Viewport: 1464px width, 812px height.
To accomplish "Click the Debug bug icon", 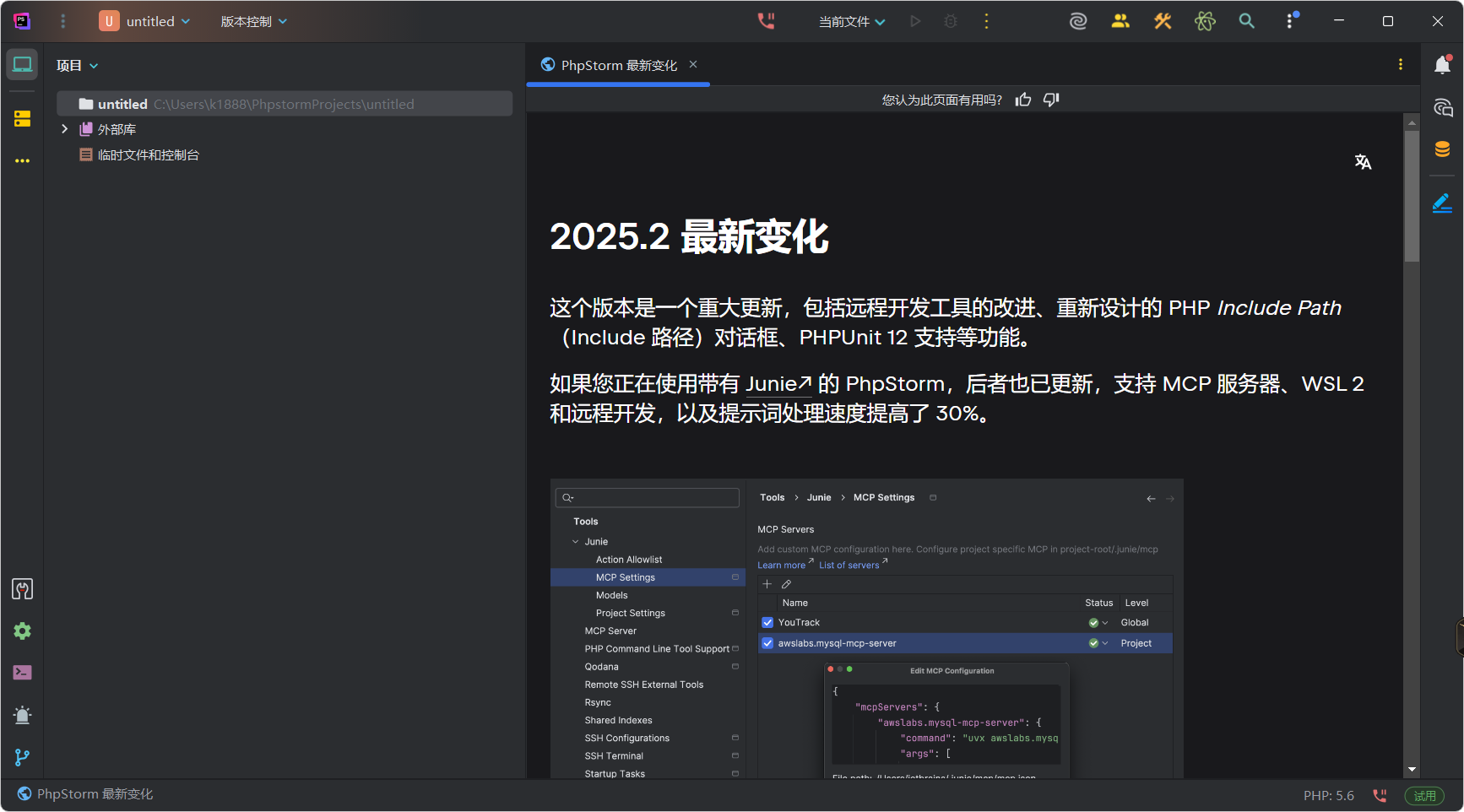I will 951,21.
